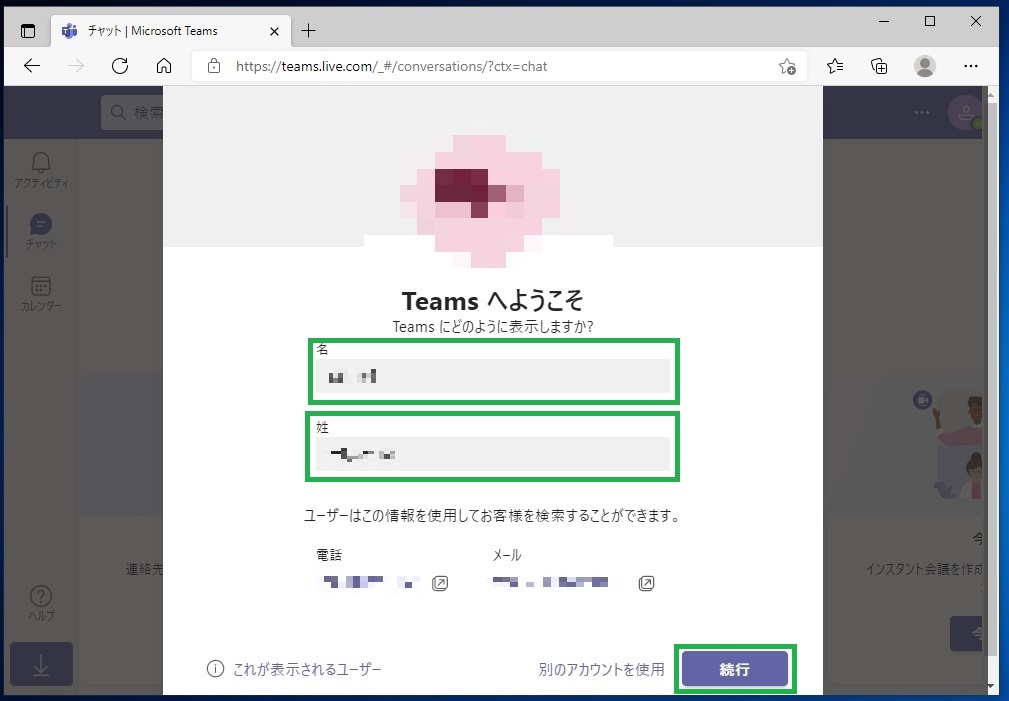The width and height of the screenshot is (1009, 701).
Task: Open the メール edit link icon
Action: coord(646,583)
